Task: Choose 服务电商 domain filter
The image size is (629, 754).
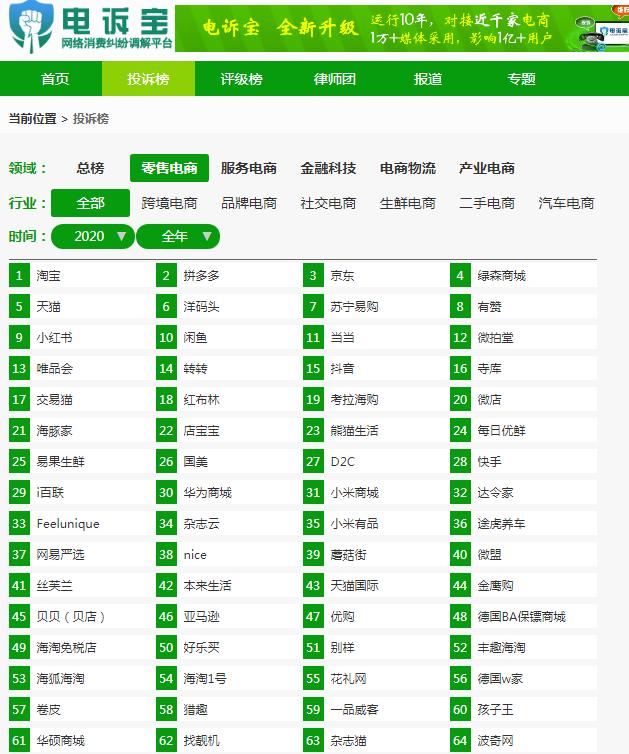Action: tap(249, 168)
